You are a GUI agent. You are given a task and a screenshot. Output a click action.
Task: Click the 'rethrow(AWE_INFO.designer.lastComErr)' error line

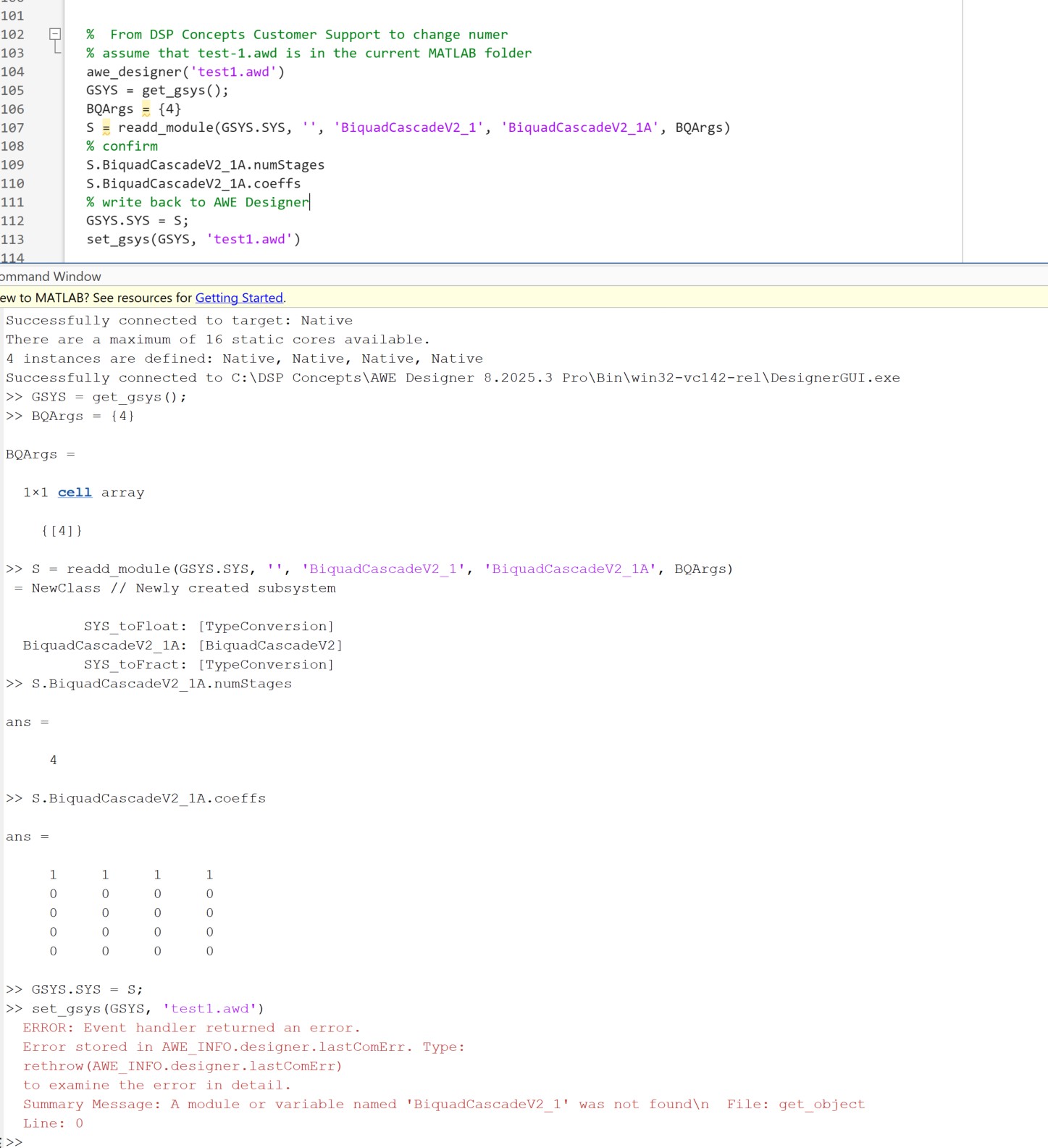pyautogui.click(x=182, y=1066)
